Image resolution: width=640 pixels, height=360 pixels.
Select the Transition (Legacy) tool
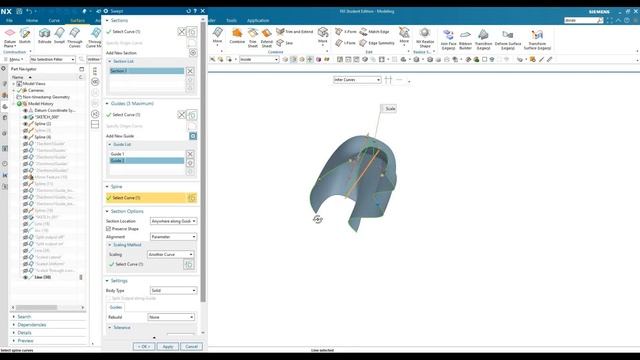coord(483,39)
